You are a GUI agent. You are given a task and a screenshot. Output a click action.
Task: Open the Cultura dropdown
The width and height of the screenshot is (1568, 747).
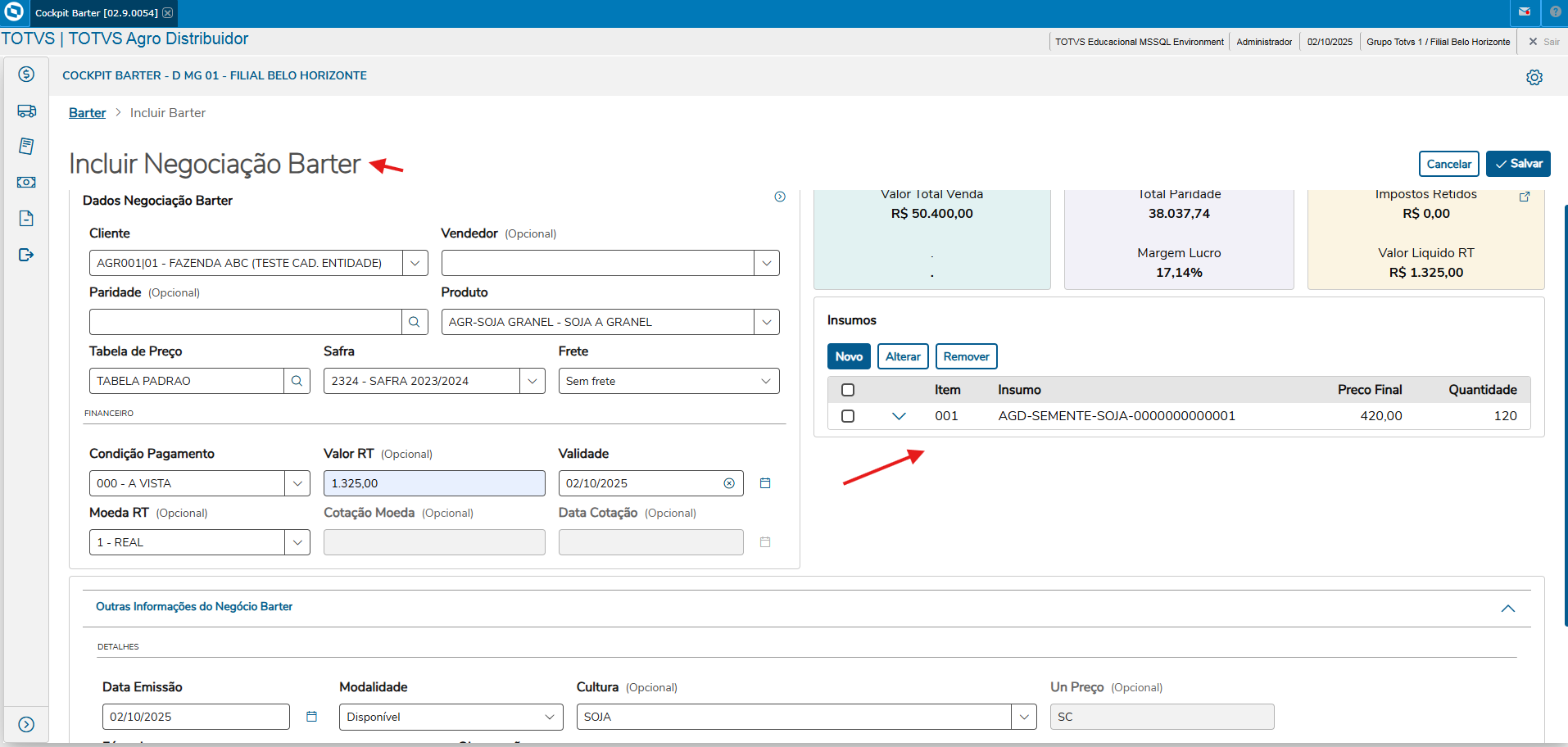(1024, 717)
